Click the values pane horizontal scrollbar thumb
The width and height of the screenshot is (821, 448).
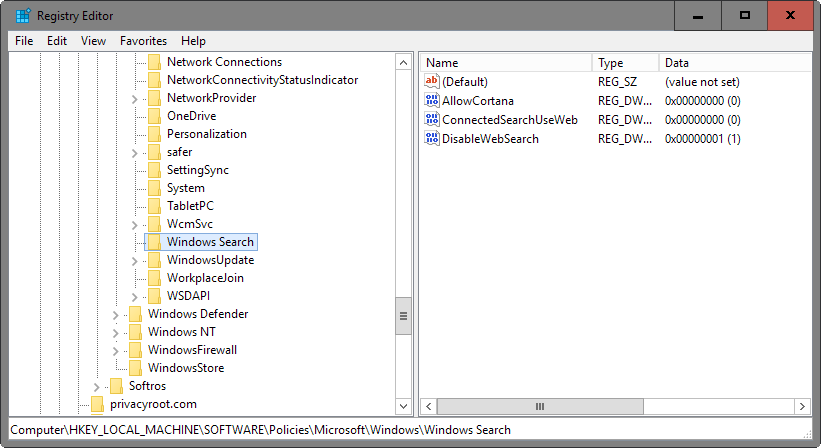540,406
